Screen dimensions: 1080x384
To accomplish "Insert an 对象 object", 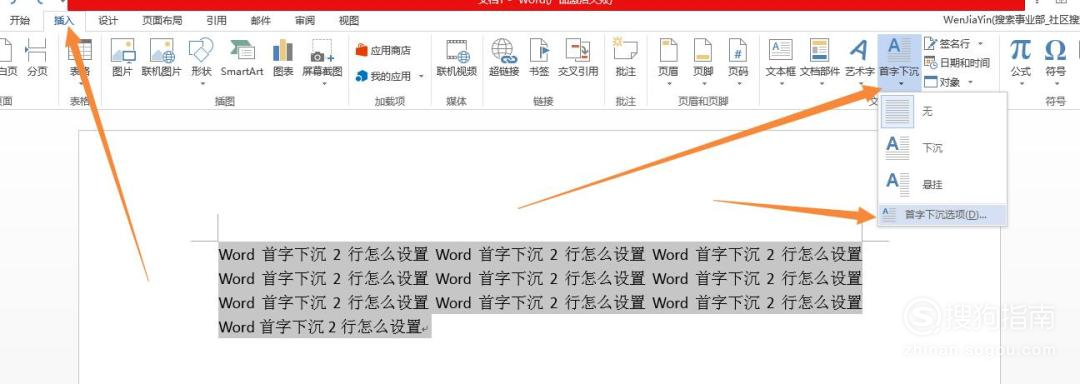I will click(x=943, y=82).
